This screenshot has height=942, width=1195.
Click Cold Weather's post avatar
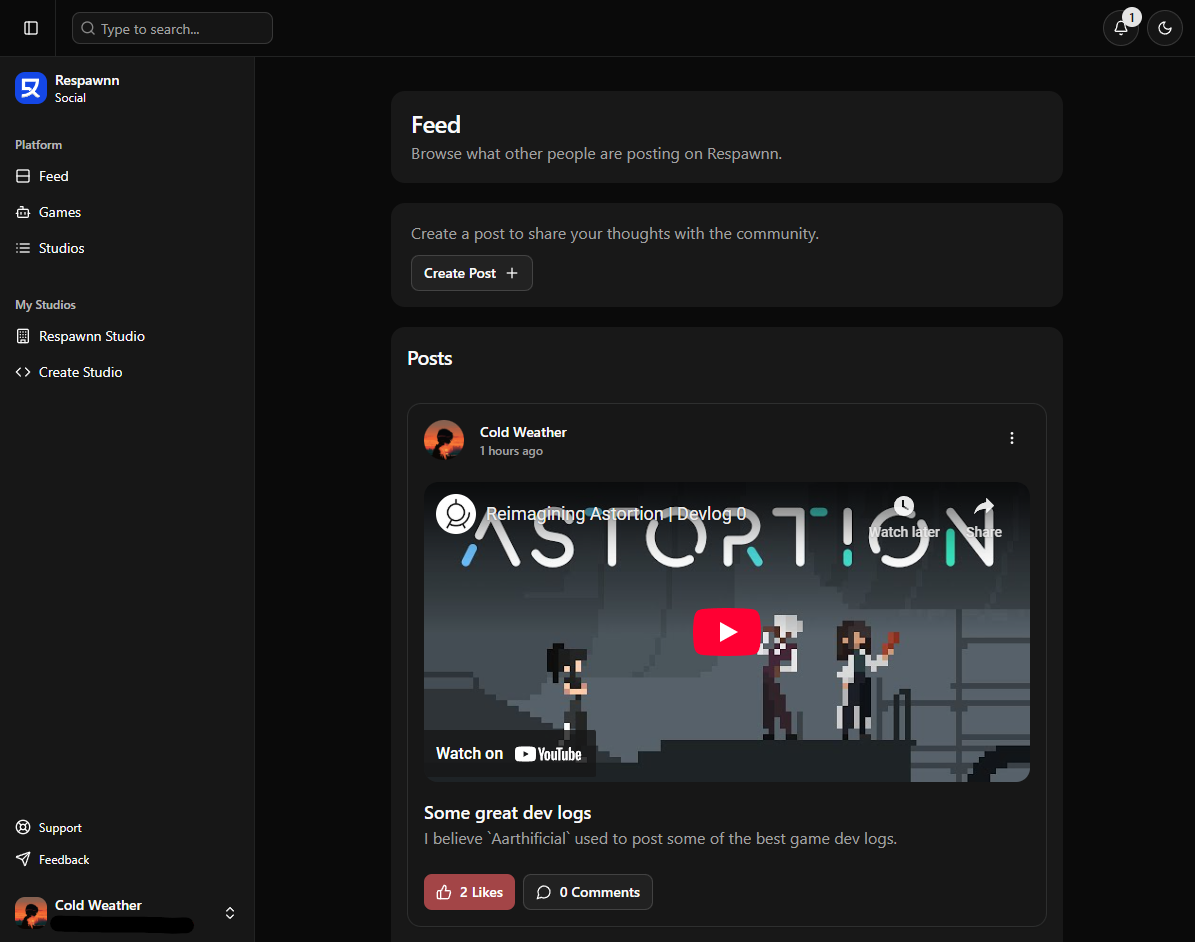point(444,440)
